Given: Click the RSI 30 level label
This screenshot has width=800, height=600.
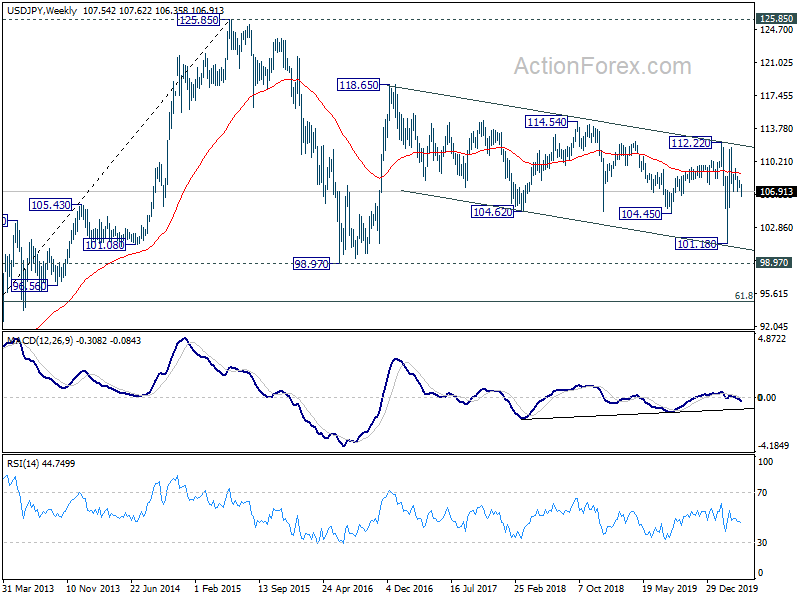Looking at the screenshot, I should pyautogui.click(x=762, y=543).
